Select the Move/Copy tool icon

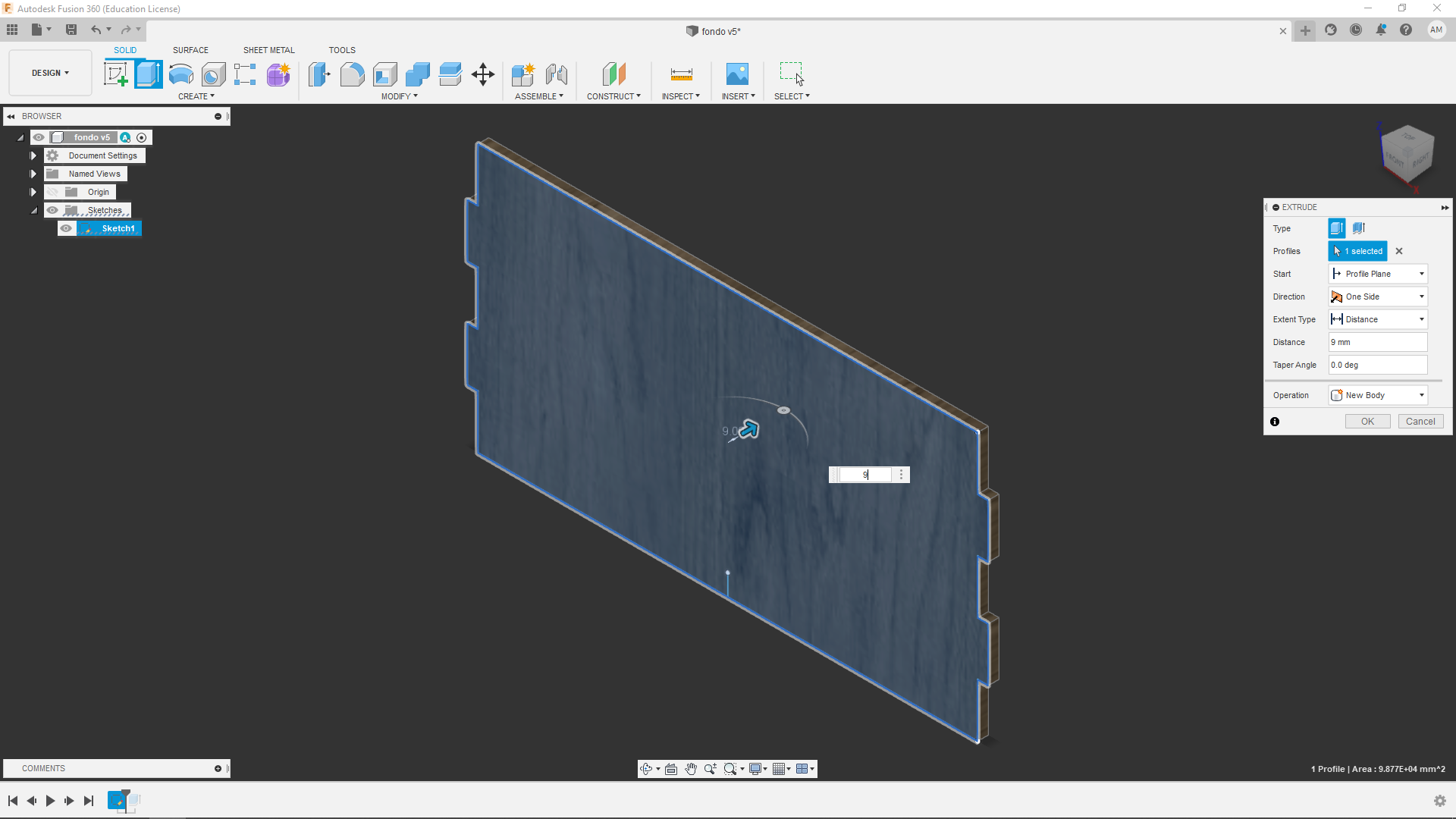pyautogui.click(x=483, y=74)
